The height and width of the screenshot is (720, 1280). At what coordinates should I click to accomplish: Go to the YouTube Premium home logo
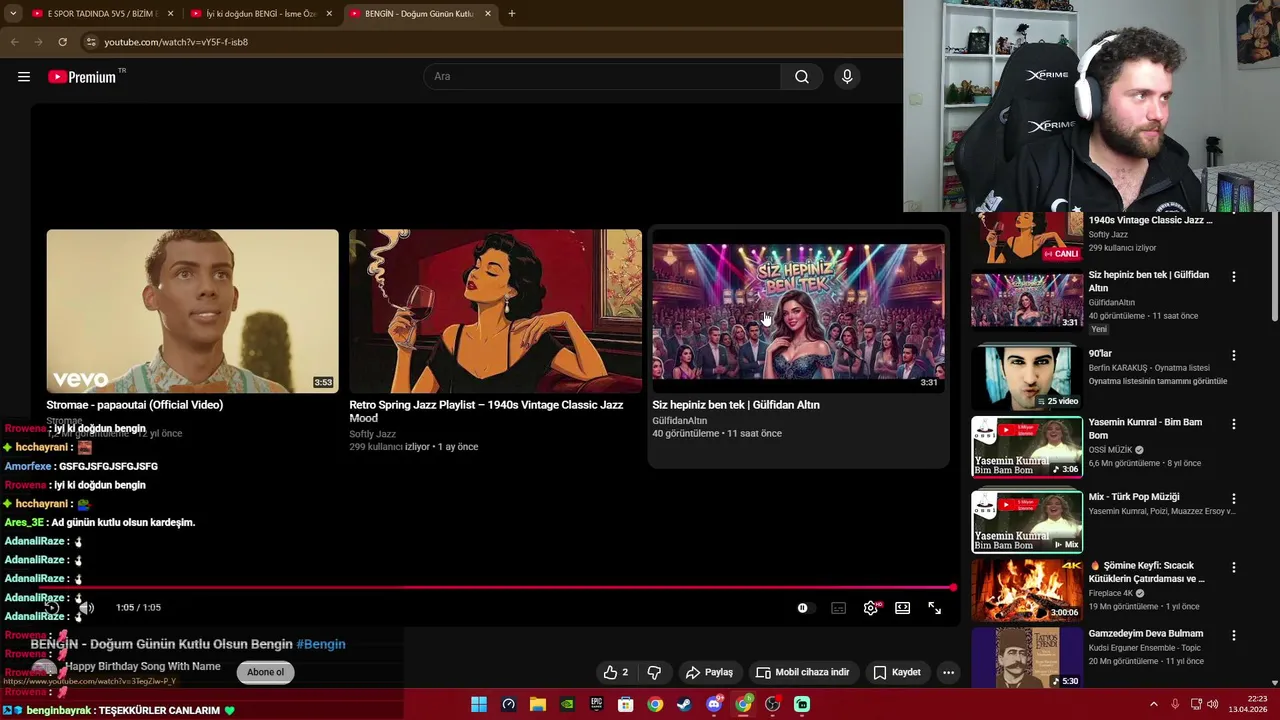82,77
